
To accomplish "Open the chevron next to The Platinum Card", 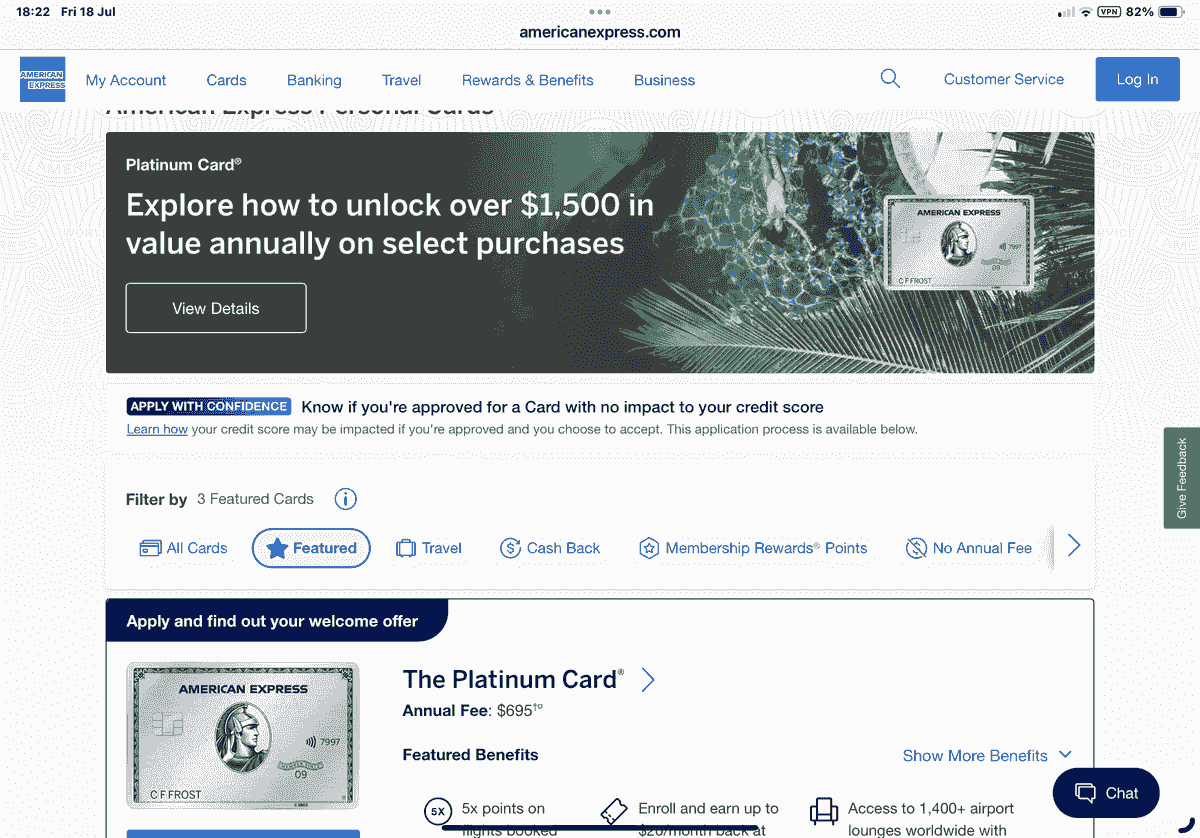I will click(647, 681).
